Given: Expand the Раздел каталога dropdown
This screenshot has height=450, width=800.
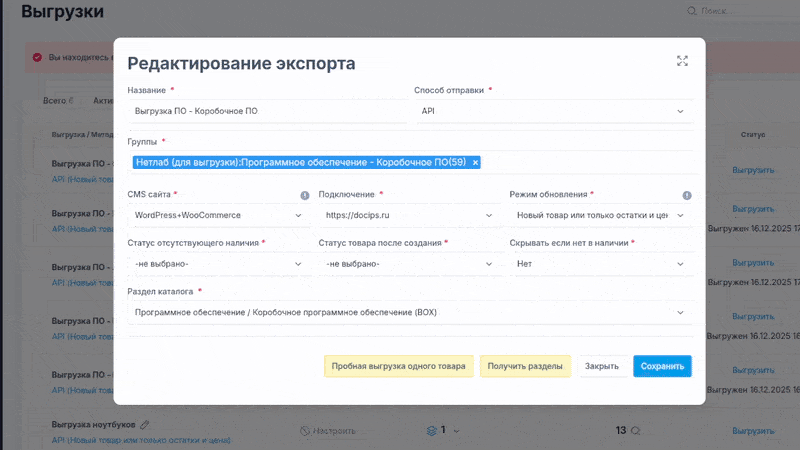Looking at the screenshot, I should pos(409,312).
